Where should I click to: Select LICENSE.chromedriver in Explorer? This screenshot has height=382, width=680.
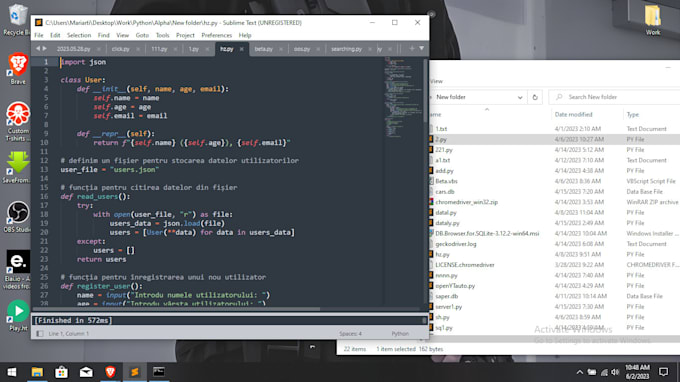464,265
